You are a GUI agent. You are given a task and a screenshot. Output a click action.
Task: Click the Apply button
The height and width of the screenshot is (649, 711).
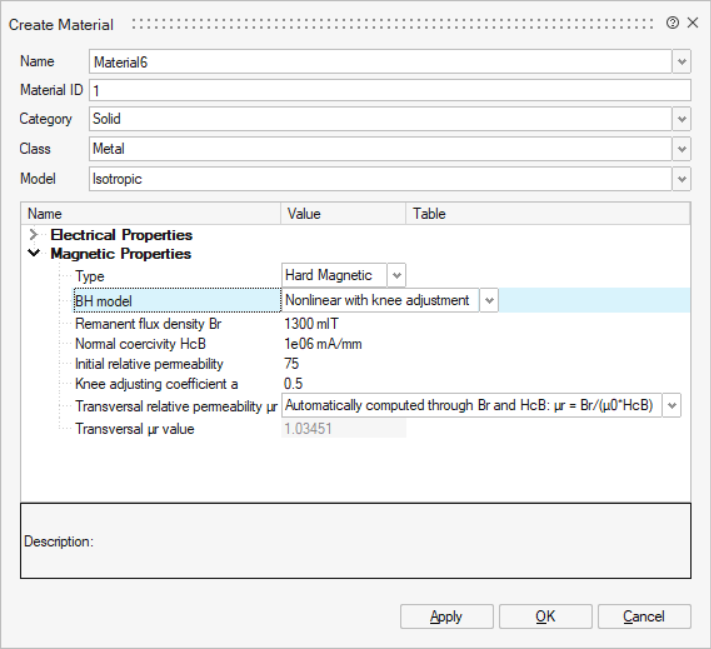(x=446, y=617)
